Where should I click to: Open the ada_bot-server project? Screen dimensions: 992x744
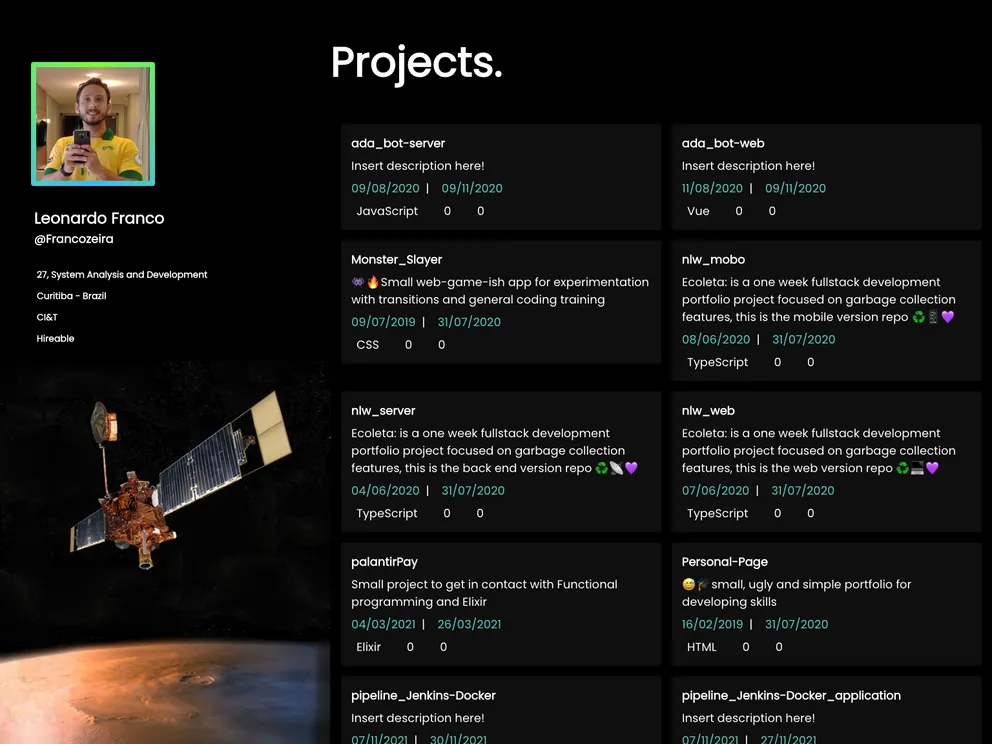pyautogui.click(x=398, y=143)
